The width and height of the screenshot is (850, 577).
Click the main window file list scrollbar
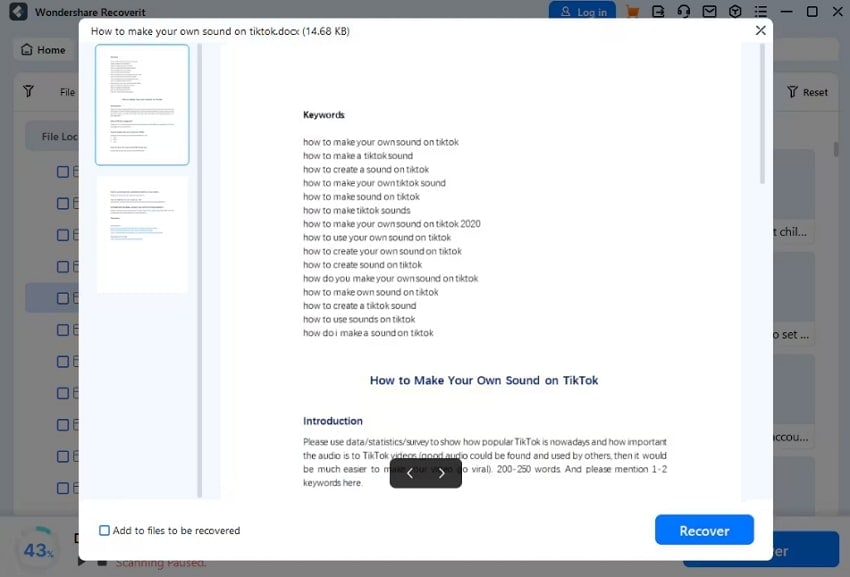[836, 149]
